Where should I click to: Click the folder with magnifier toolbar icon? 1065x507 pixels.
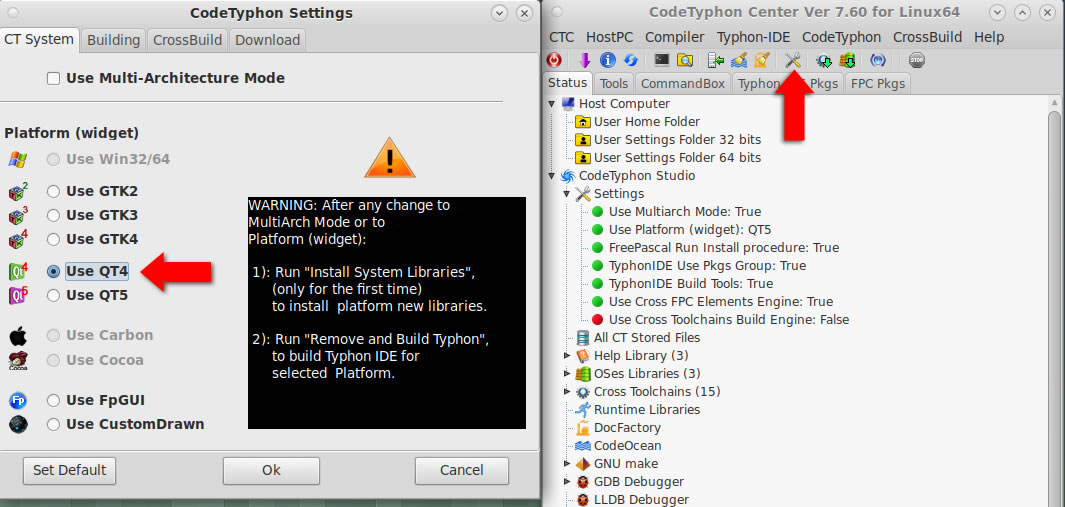685,60
